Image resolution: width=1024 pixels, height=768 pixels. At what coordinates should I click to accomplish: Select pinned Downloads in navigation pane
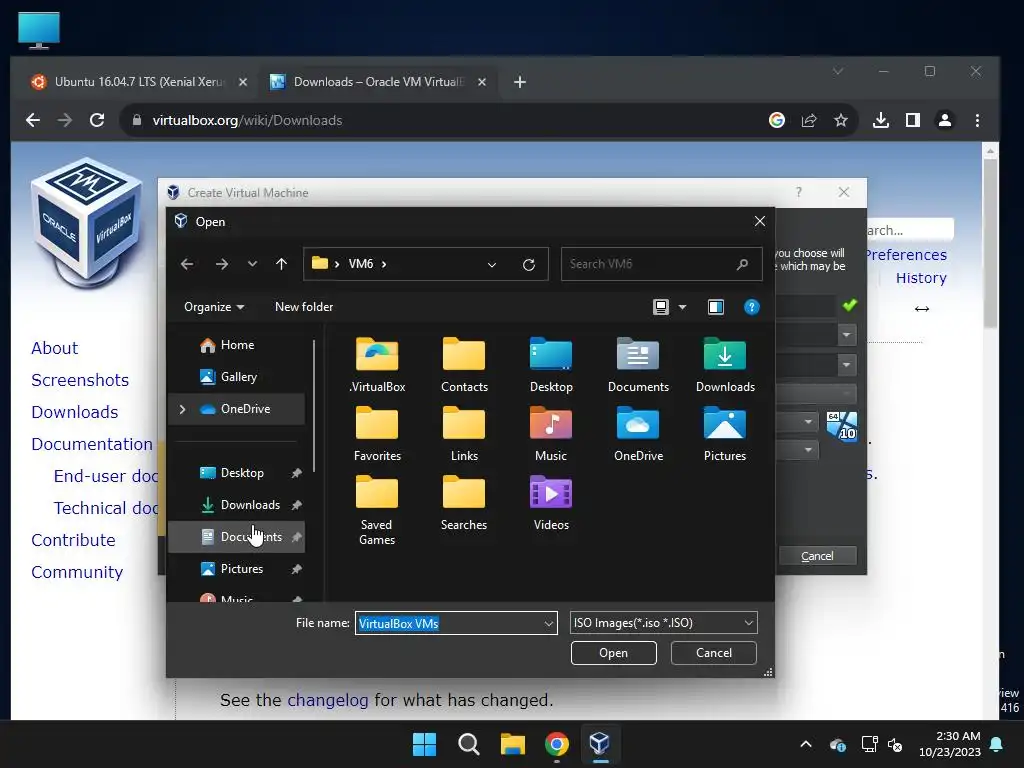236,505
